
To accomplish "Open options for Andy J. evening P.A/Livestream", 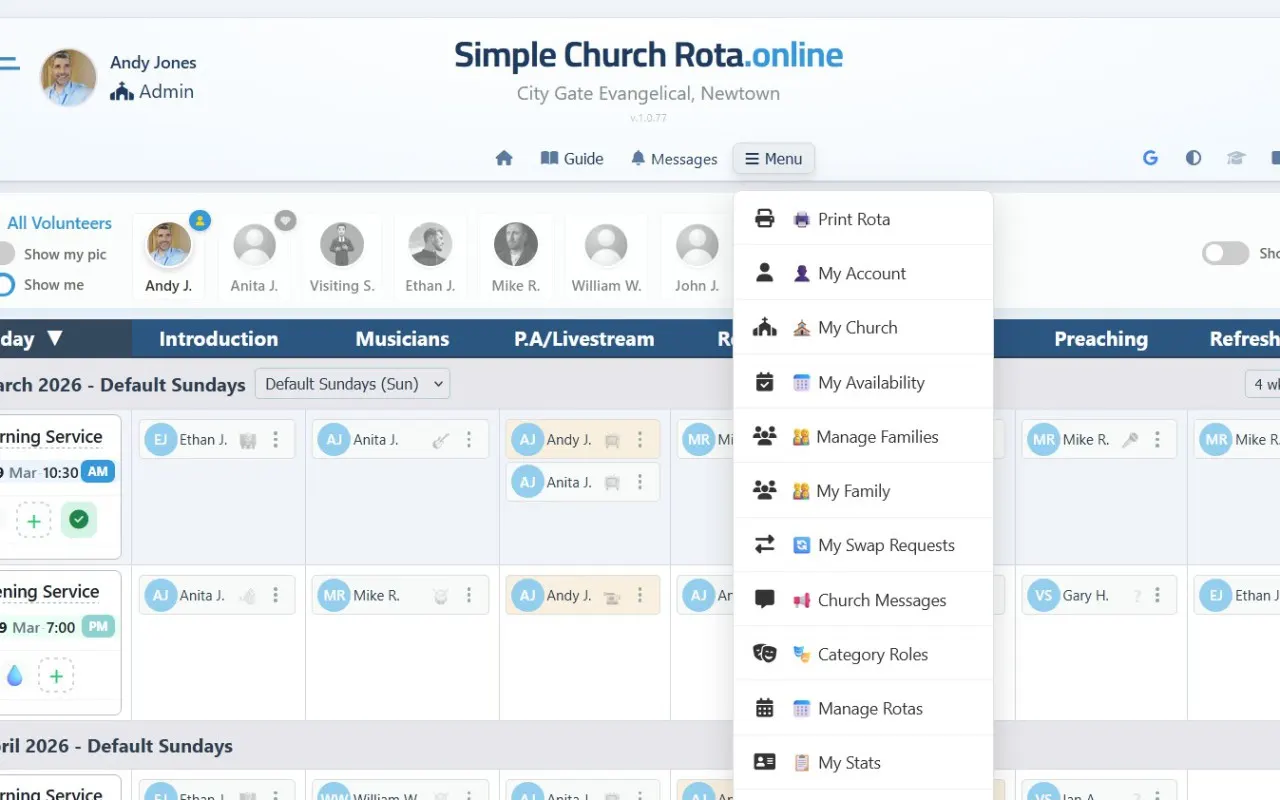I will (x=641, y=595).
